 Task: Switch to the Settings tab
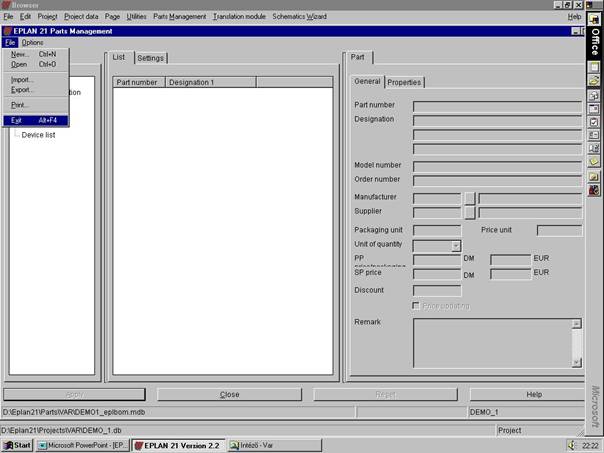coord(150,58)
